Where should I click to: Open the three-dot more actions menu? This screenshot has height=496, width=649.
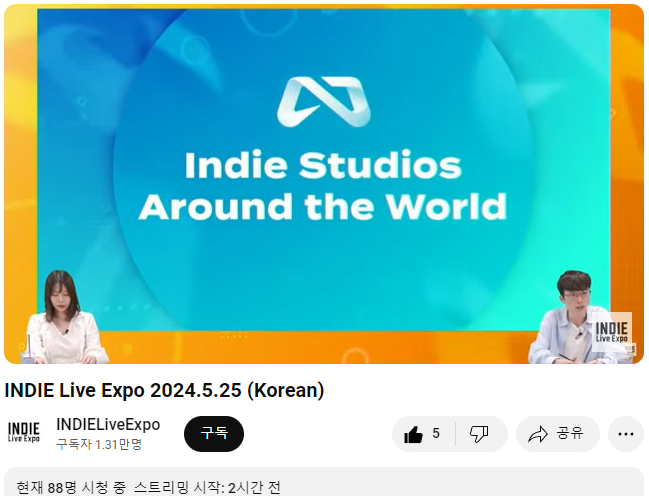pyautogui.click(x=625, y=434)
